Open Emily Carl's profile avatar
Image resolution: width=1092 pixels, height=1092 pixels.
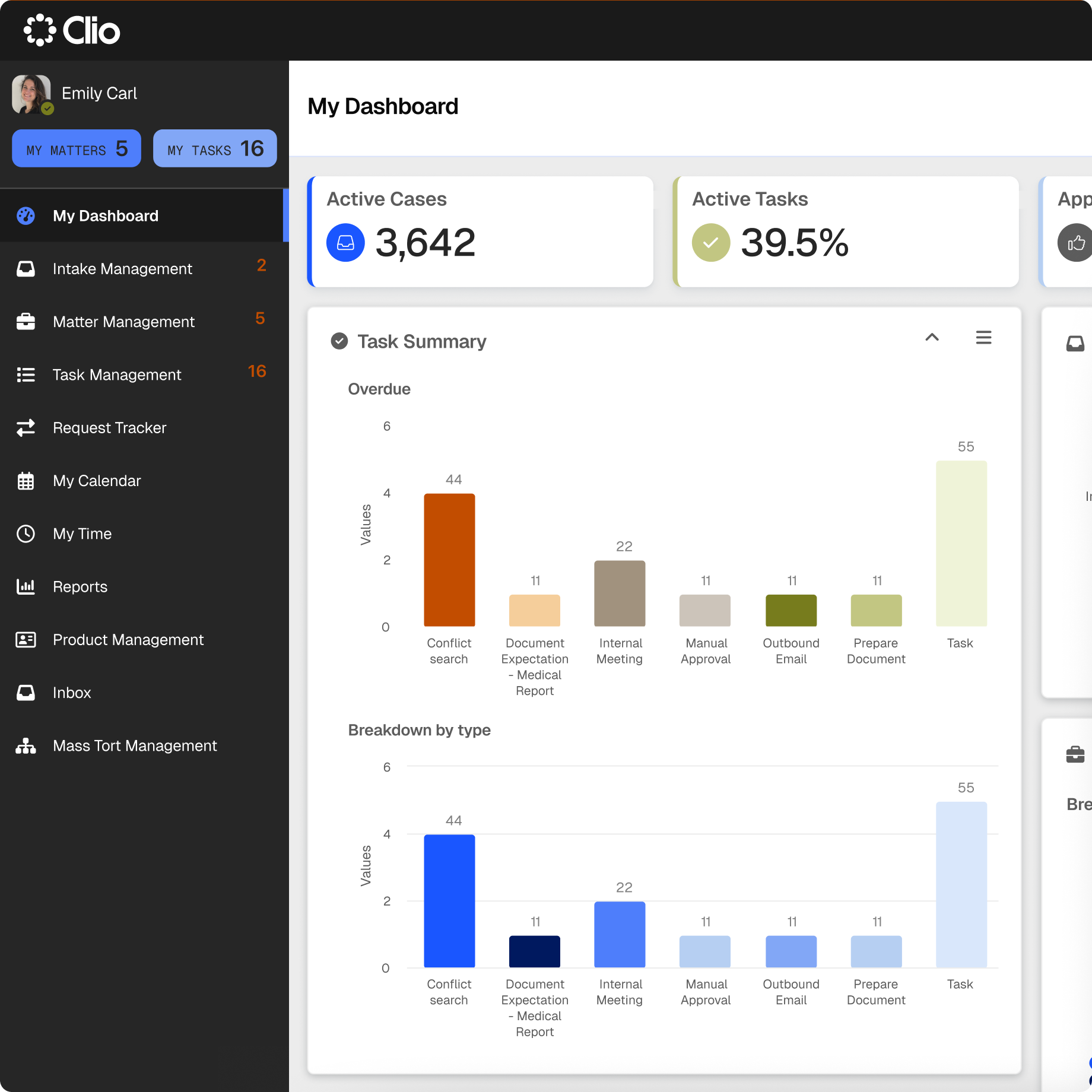[31, 94]
